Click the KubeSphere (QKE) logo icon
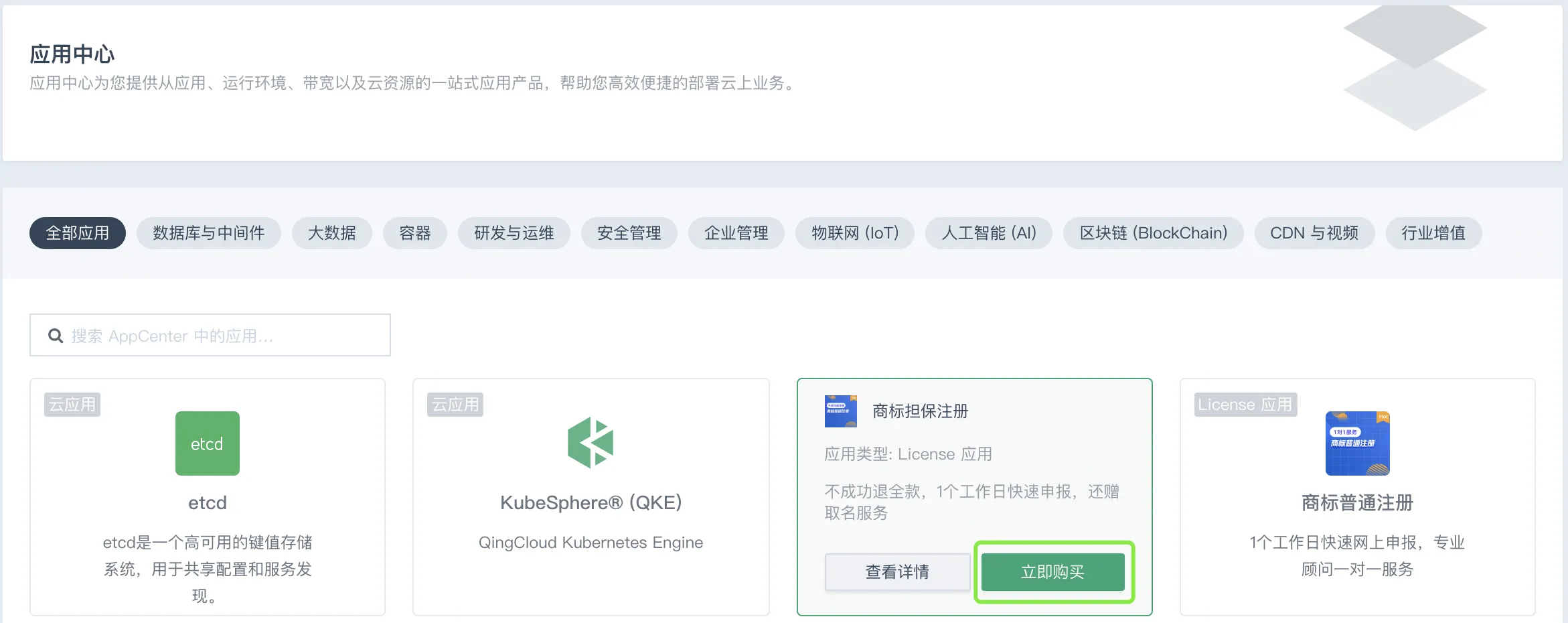This screenshot has width=1568, height=623. 591,443
